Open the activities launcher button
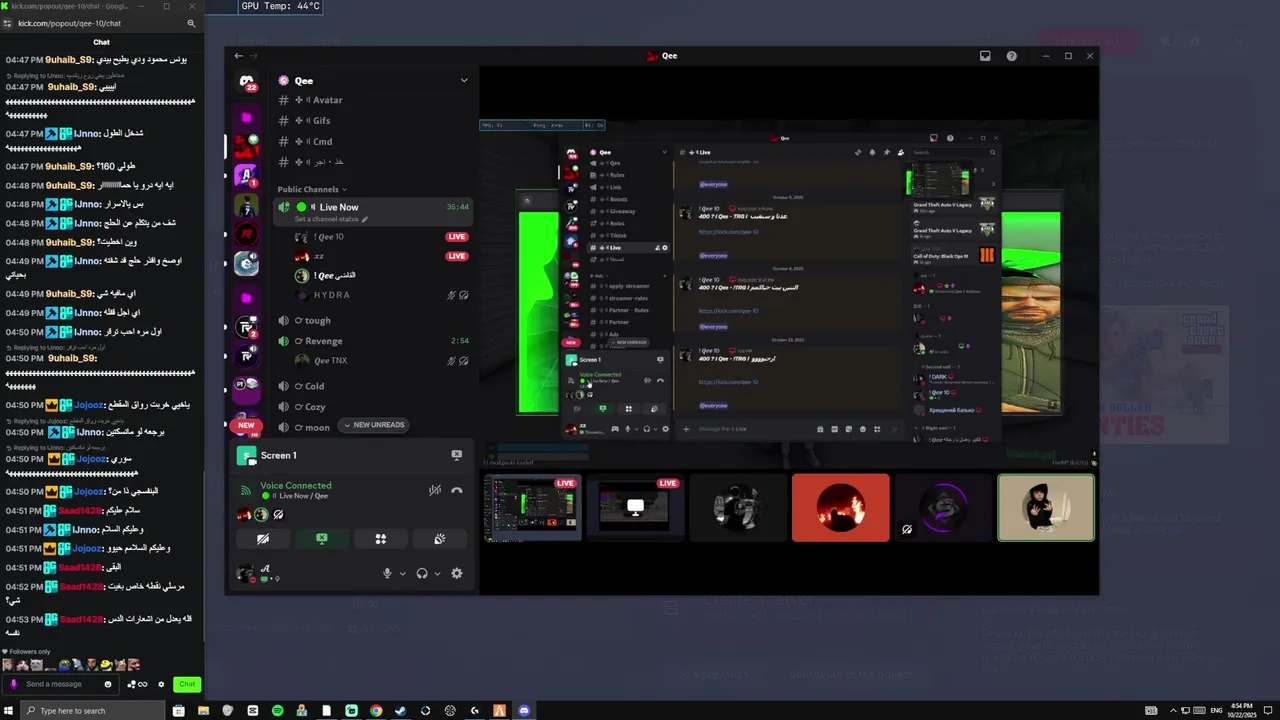This screenshot has width=1280, height=720. [x=381, y=539]
